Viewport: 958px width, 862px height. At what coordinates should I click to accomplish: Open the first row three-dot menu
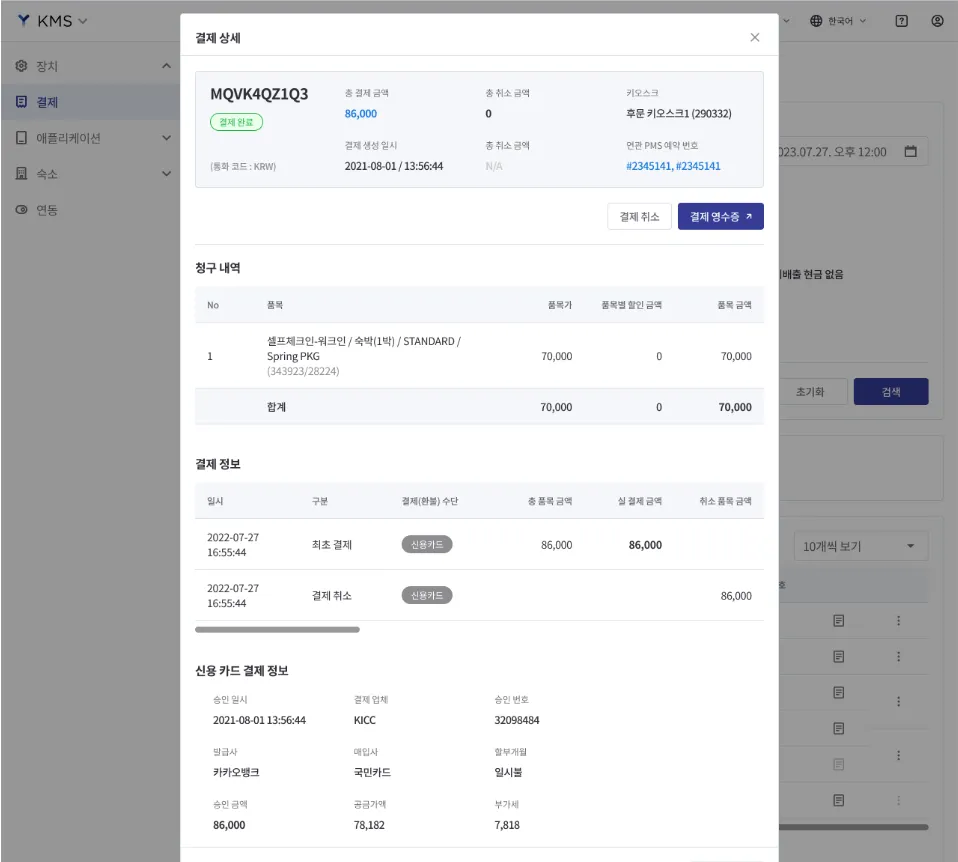[898, 621]
